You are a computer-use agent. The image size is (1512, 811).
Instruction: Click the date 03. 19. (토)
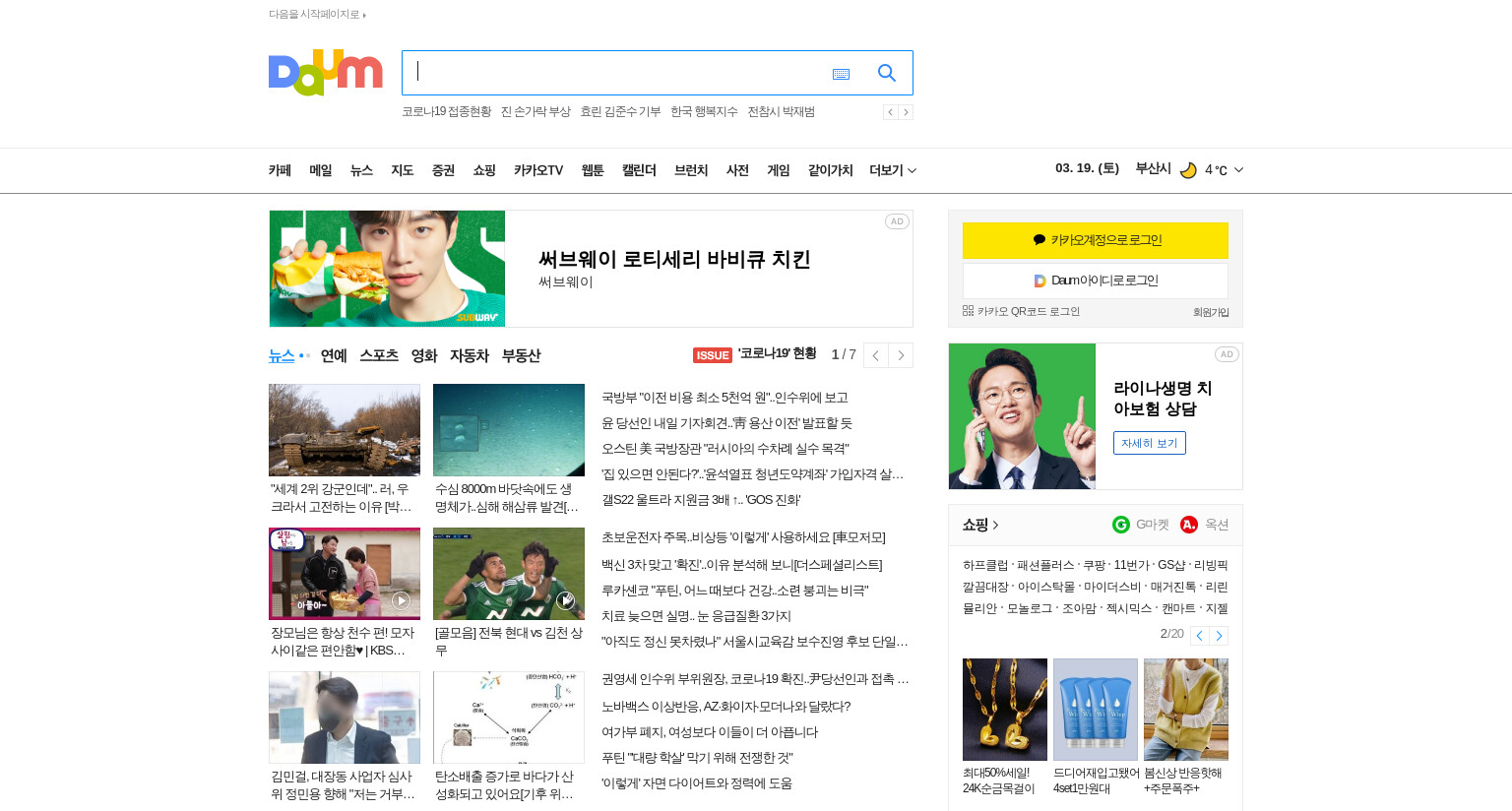[x=1087, y=168]
